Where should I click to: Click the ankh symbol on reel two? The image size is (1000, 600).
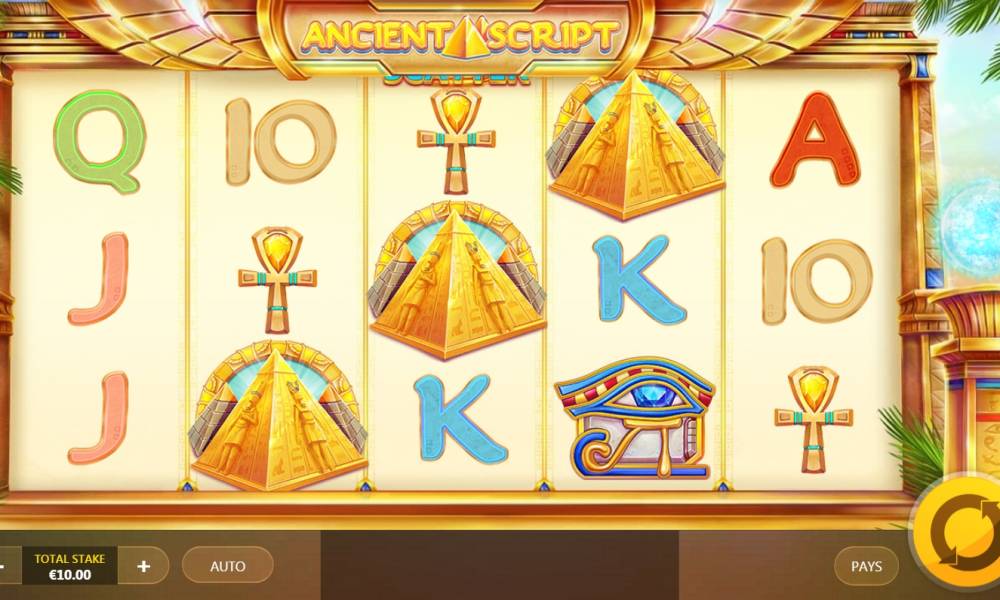[x=277, y=280]
